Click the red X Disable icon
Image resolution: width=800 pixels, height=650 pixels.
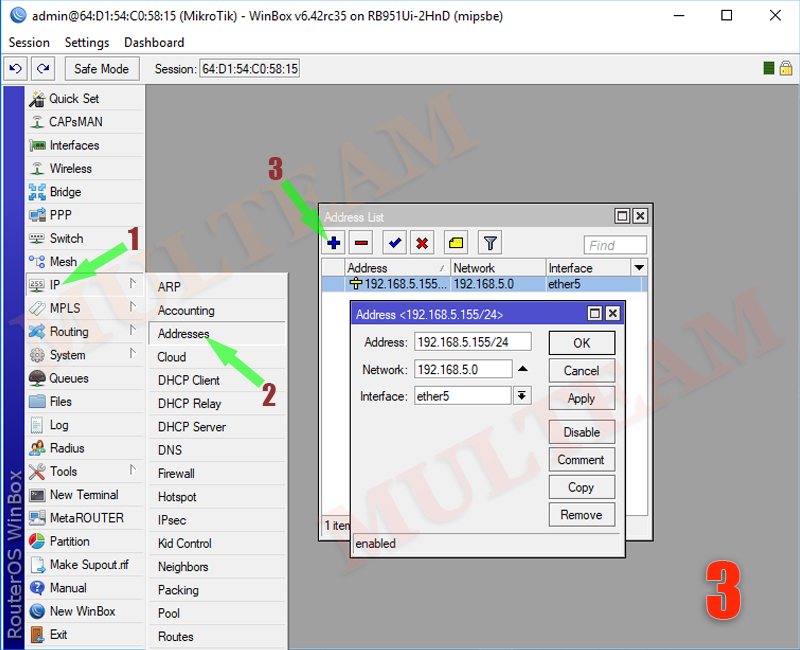click(x=422, y=243)
